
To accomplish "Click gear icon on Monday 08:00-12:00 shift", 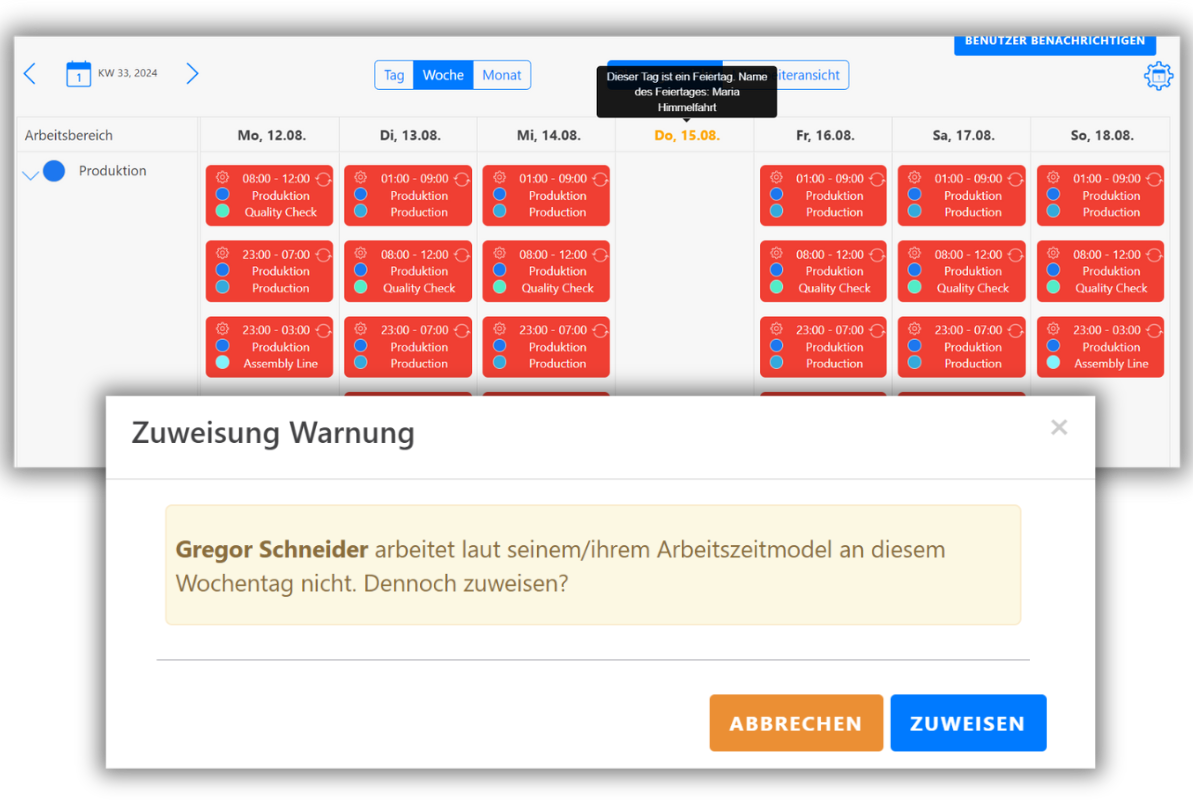I will tap(222, 178).
